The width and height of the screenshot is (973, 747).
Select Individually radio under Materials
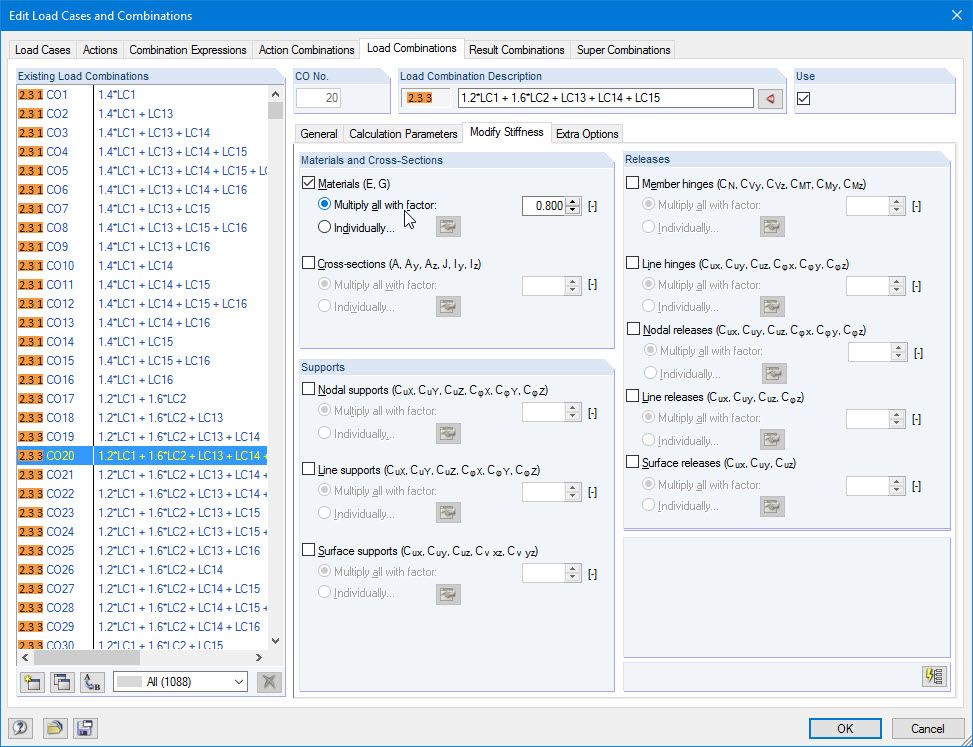(324, 227)
